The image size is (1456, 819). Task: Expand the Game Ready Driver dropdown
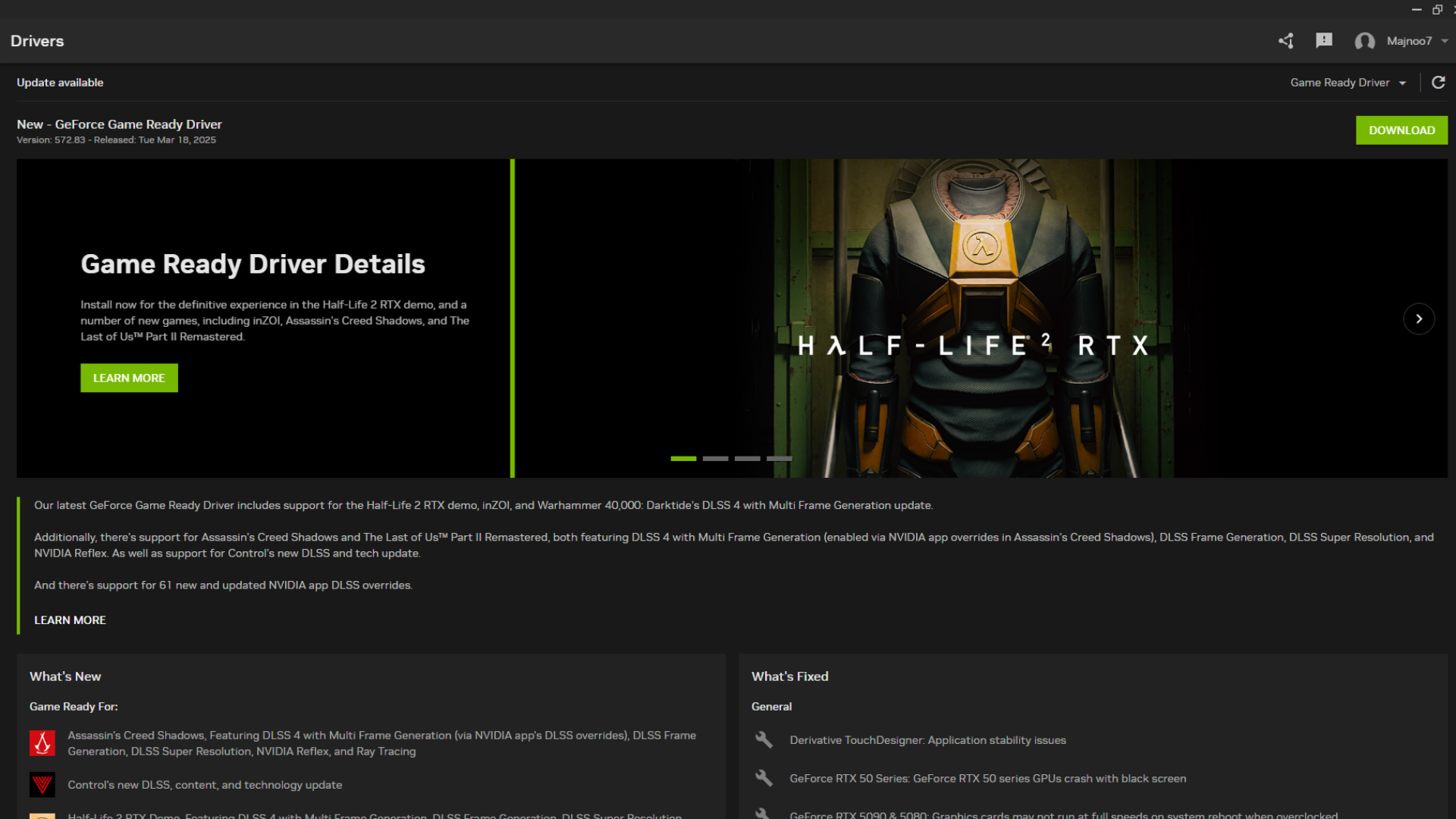tap(1348, 83)
